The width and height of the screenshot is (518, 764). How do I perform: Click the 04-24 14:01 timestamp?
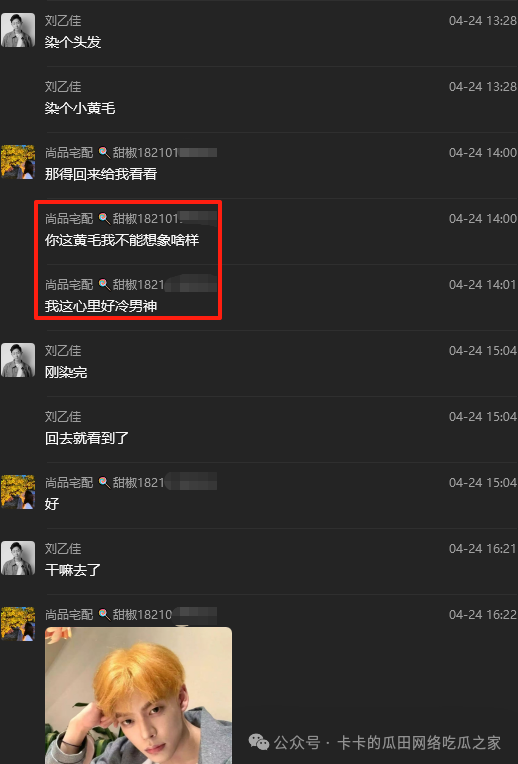(x=482, y=285)
